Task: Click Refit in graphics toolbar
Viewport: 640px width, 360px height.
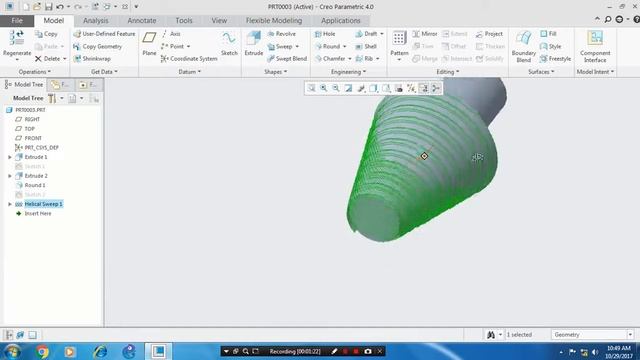Action: pyautogui.click(x=311, y=88)
